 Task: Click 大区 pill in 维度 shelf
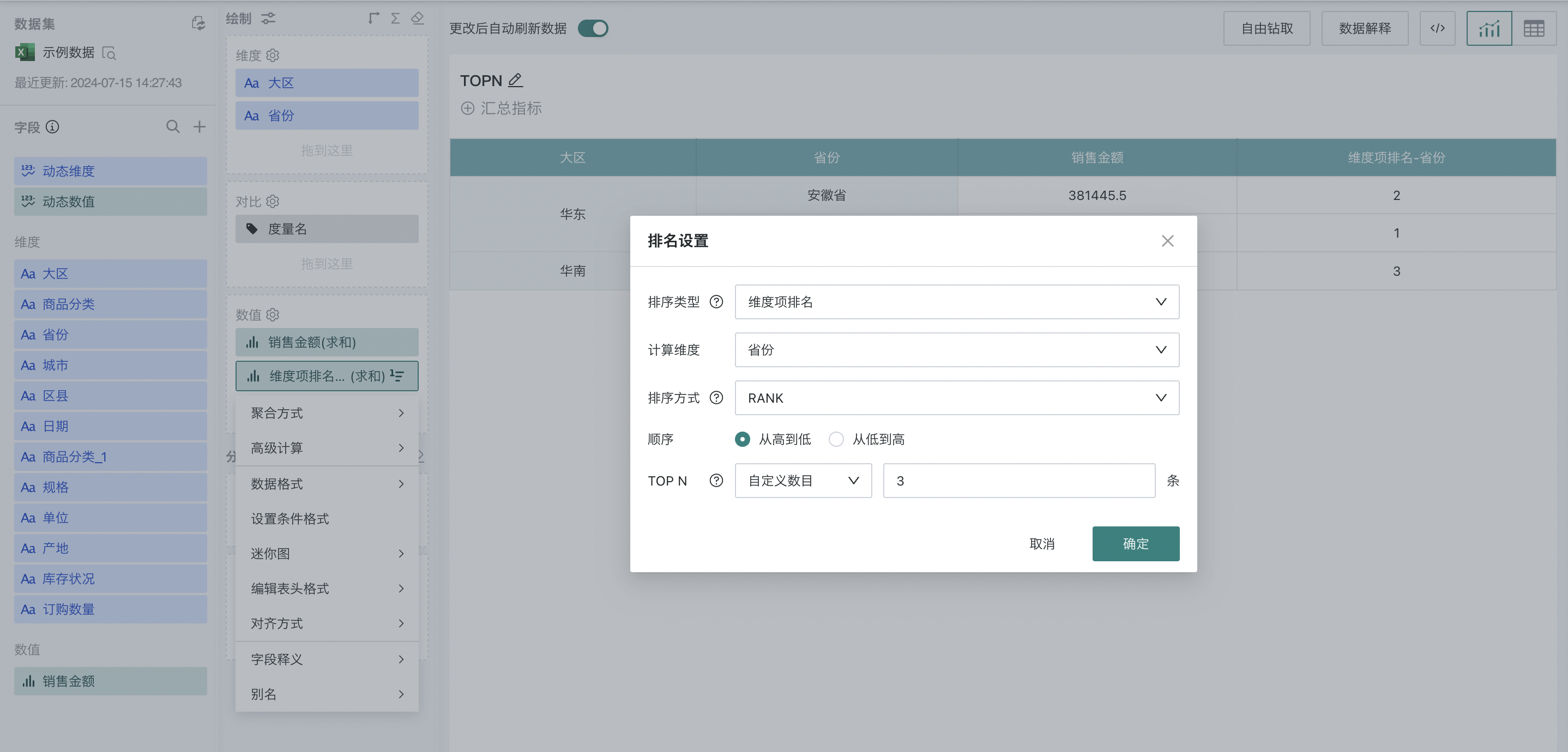(327, 83)
